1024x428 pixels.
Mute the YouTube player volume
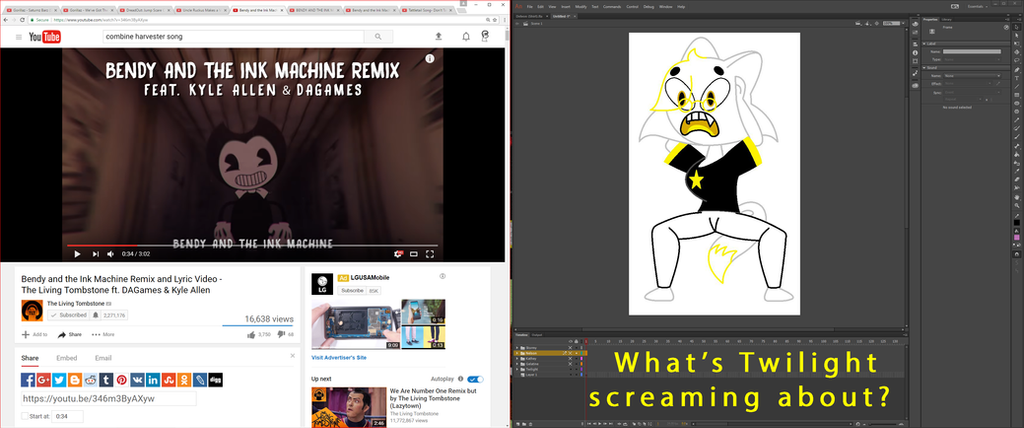(x=111, y=254)
